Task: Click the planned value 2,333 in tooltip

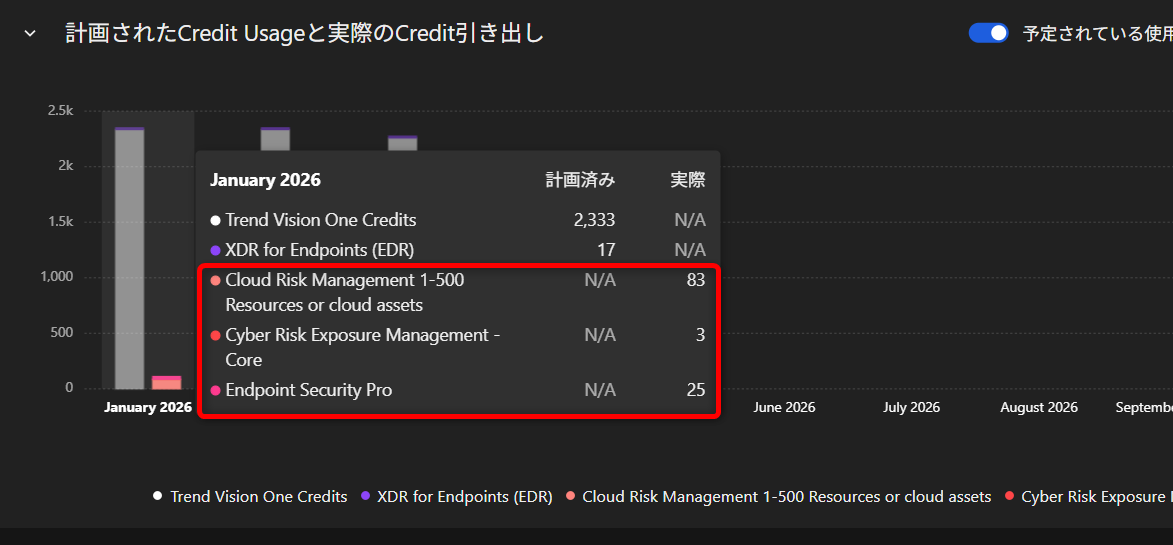Action: tap(594, 221)
